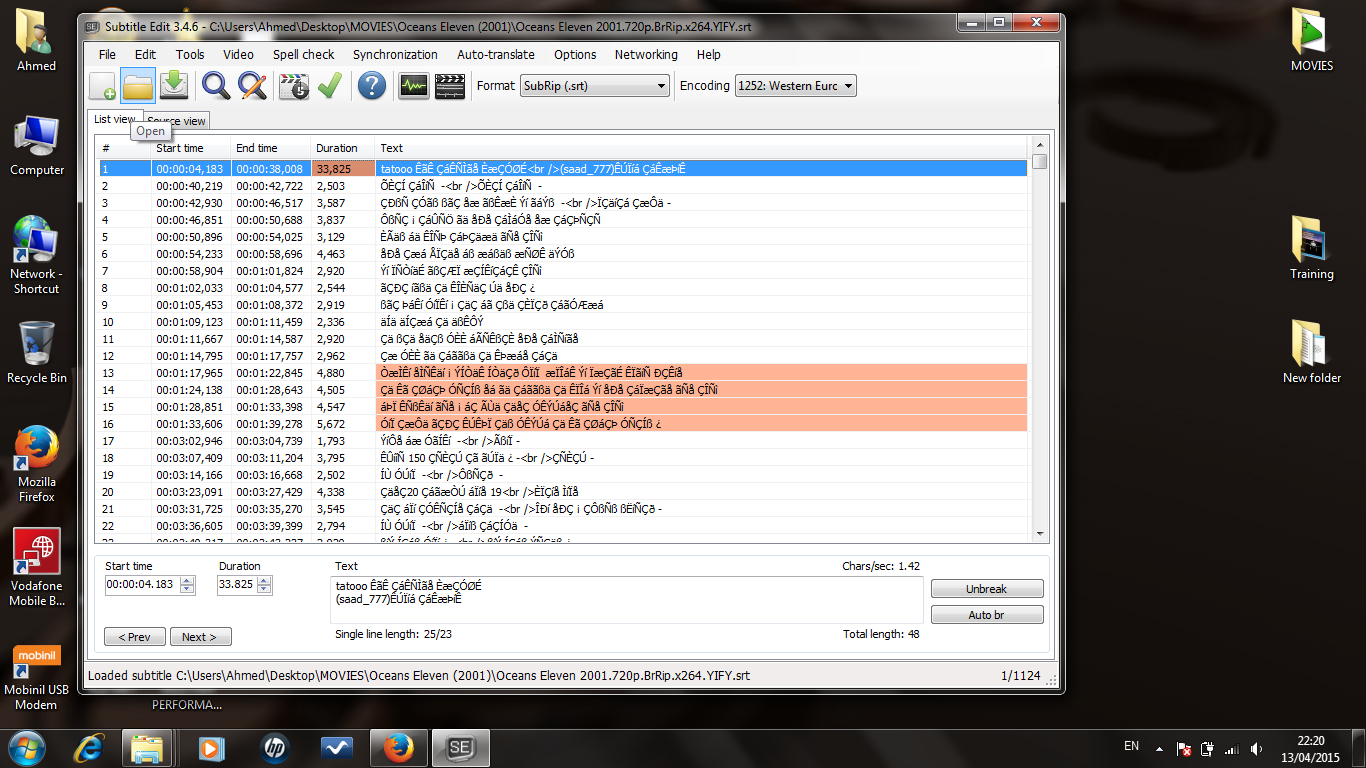Toggle the waveform display icon

click(x=413, y=86)
